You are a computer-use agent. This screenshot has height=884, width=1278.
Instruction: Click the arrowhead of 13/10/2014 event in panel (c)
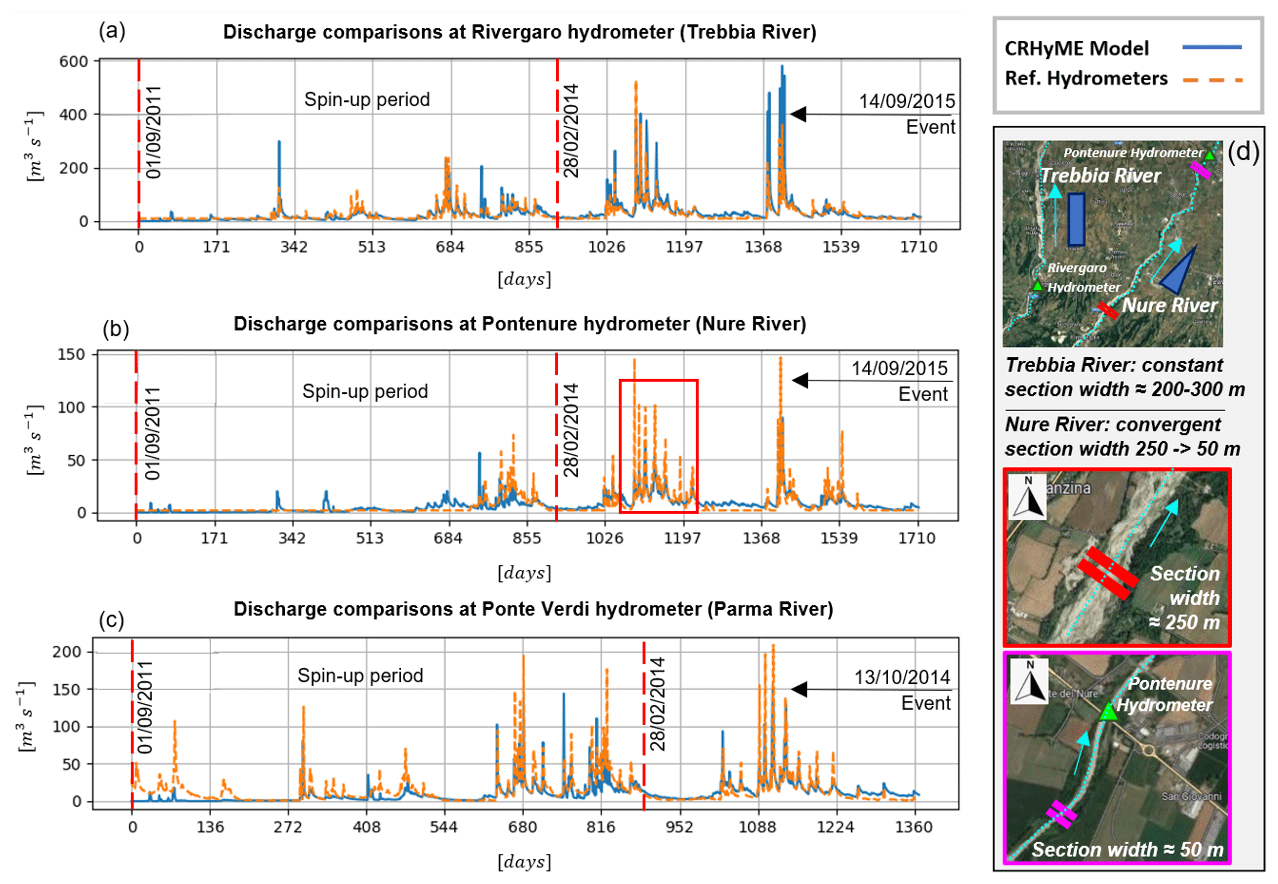point(797,688)
